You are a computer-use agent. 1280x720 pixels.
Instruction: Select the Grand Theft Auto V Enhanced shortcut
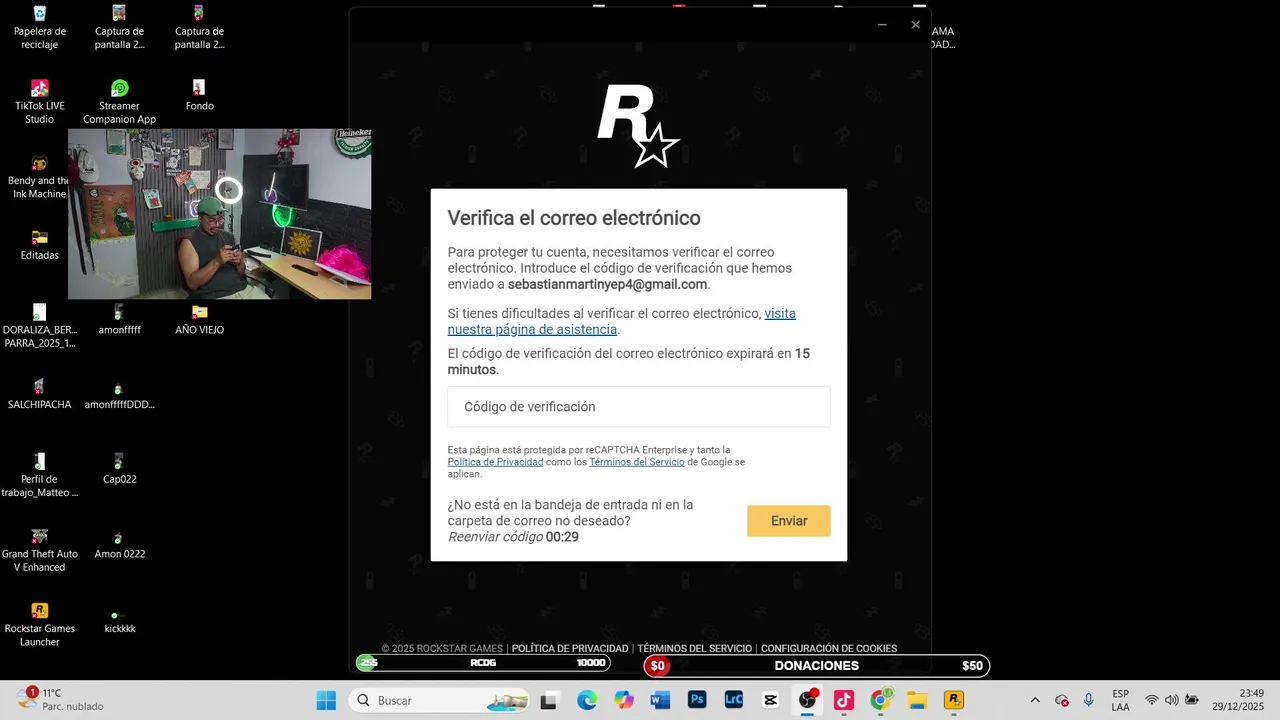pyautogui.click(x=40, y=549)
